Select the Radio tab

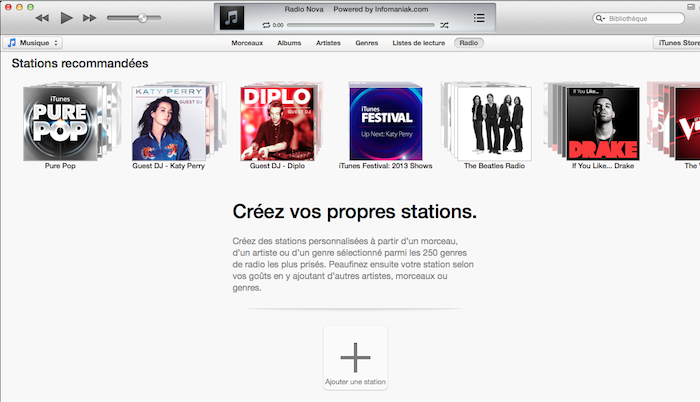[469, 43]
